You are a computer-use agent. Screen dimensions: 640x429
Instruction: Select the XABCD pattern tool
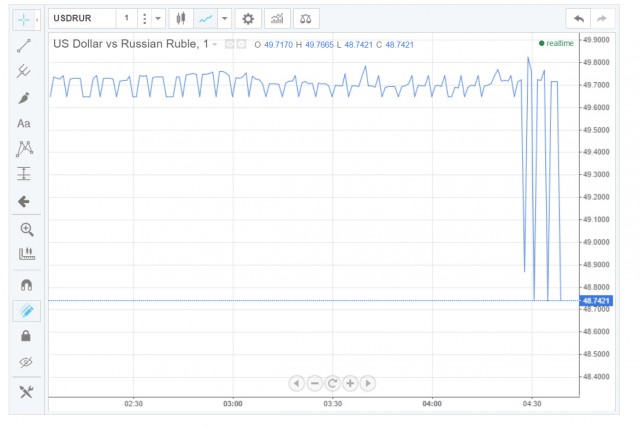(x=24, y=149)
